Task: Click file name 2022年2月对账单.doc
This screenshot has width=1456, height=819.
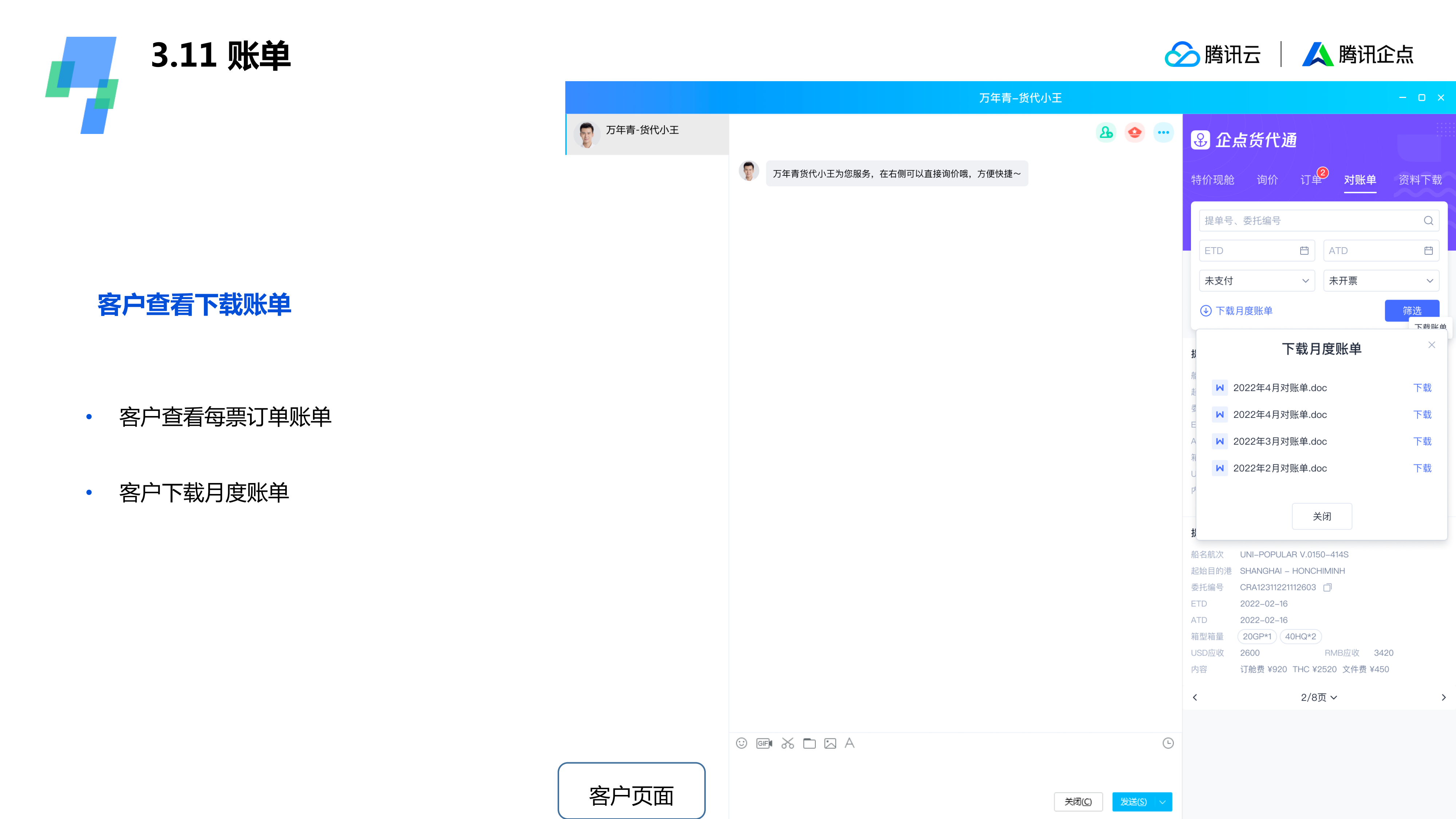Action: pyautogui.click(x=1280, y=468)
